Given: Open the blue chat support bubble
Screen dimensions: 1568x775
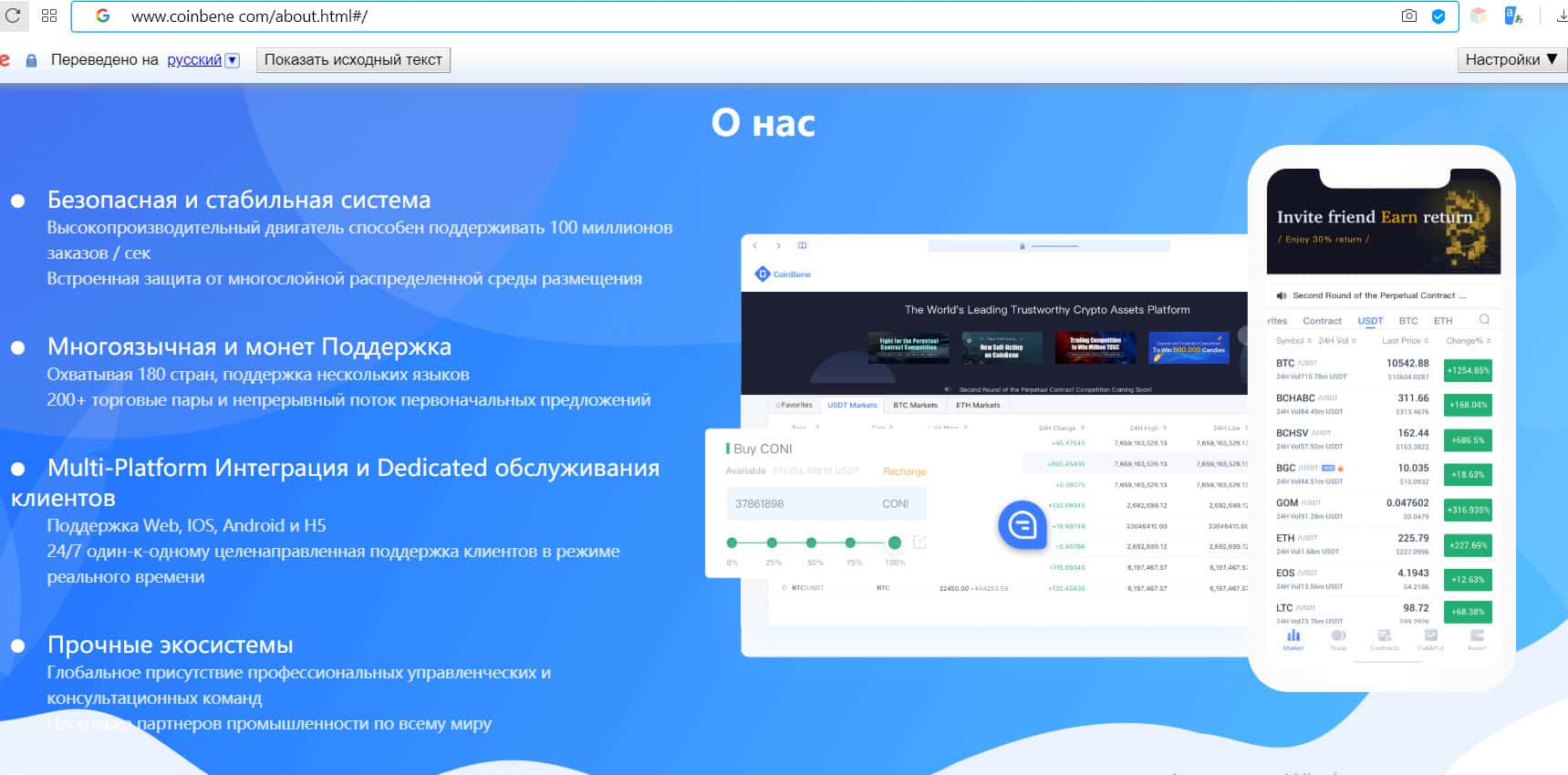Looking at the screenshot, I should coord(1023,524).
